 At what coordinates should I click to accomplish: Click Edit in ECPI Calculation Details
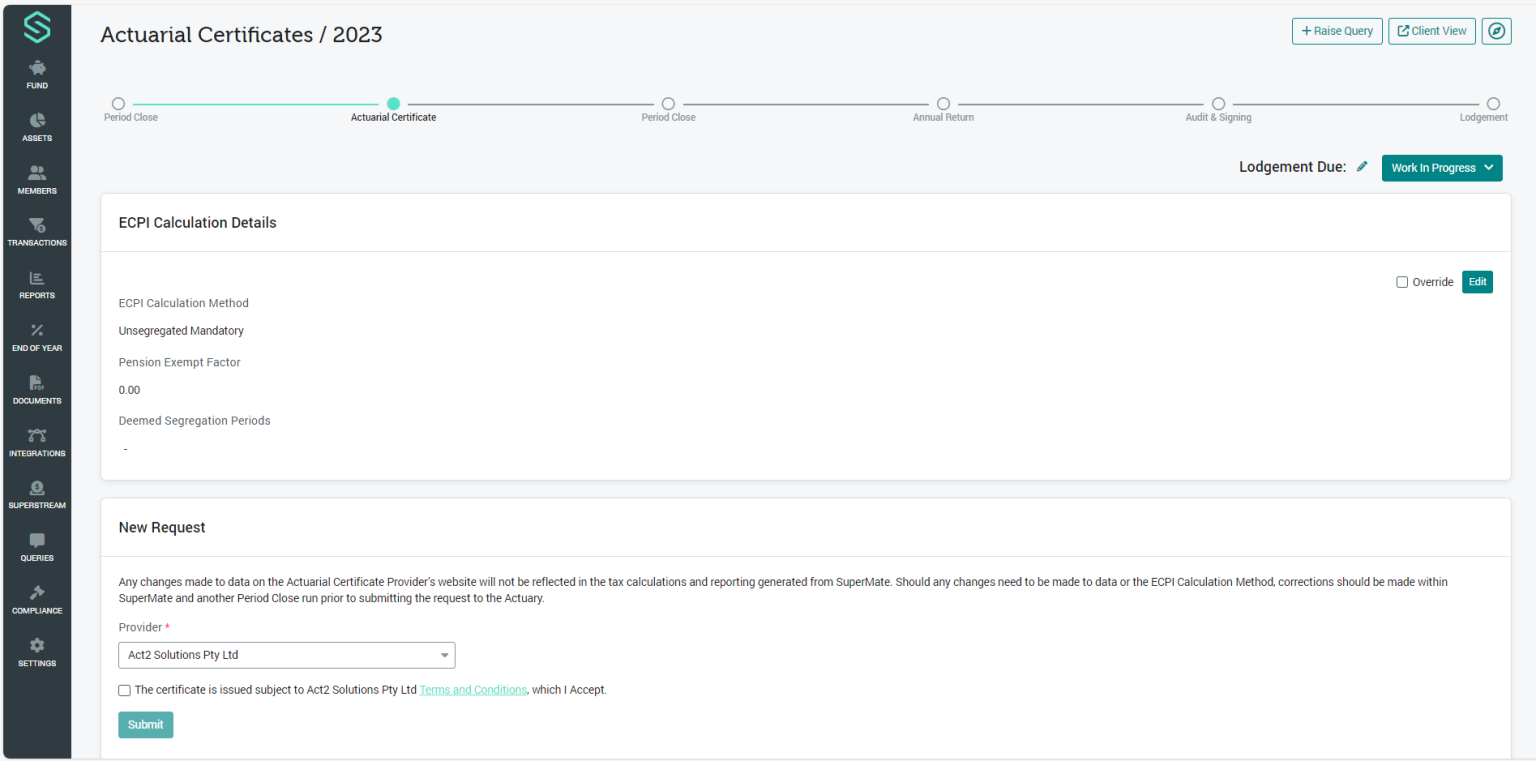coord(1477,282)
